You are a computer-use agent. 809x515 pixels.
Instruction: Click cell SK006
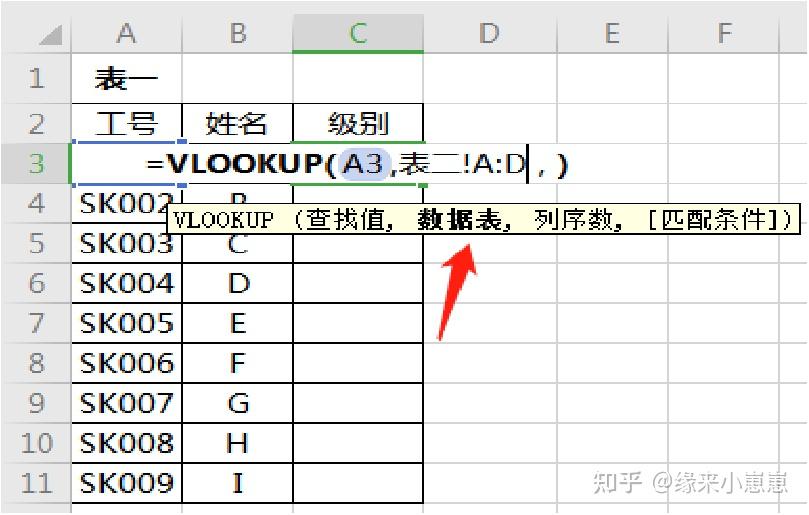pyautogui.click(x=126, y=363)
